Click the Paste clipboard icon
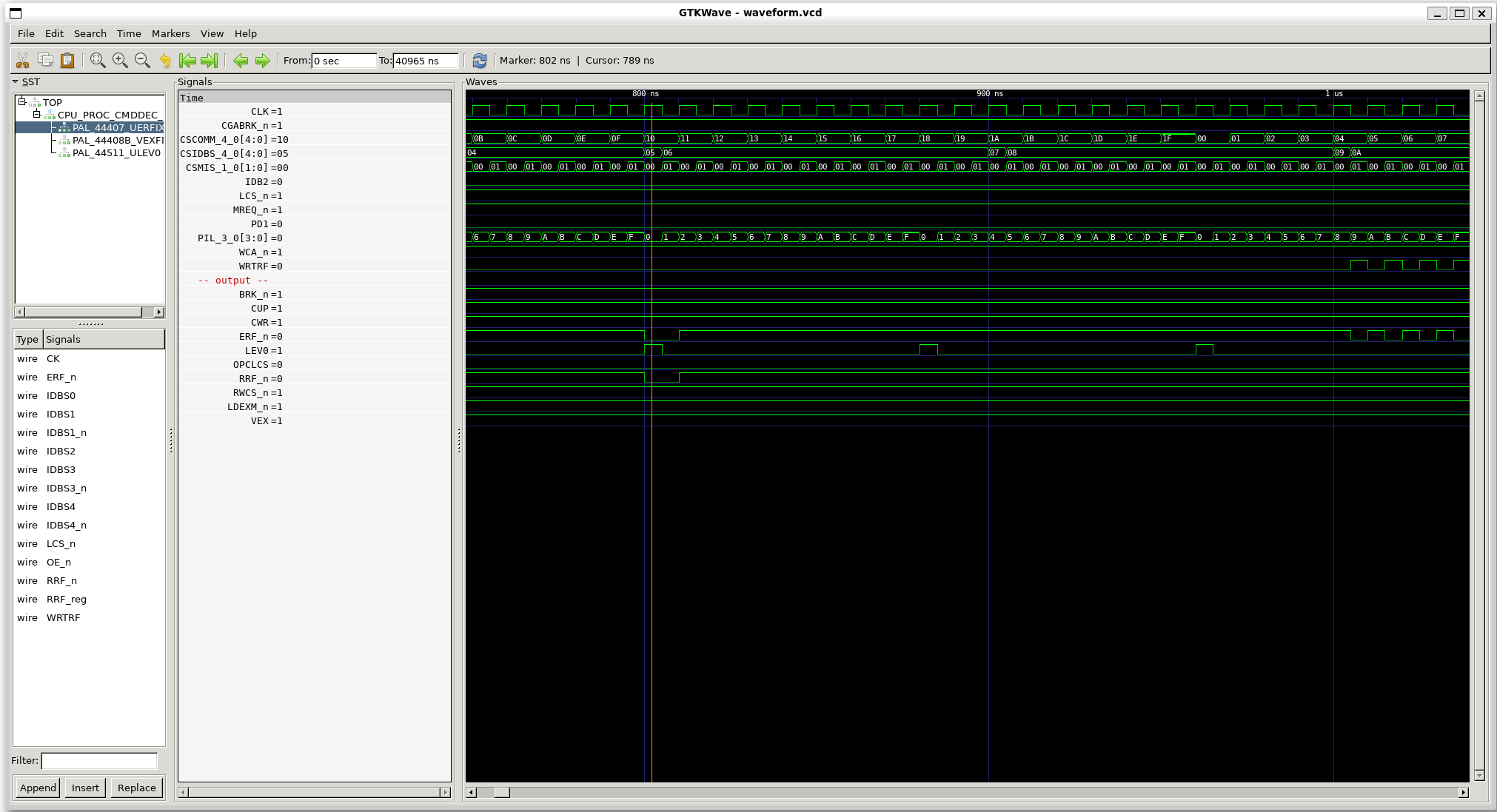1497x812 pixels. [x=67, y=61]
